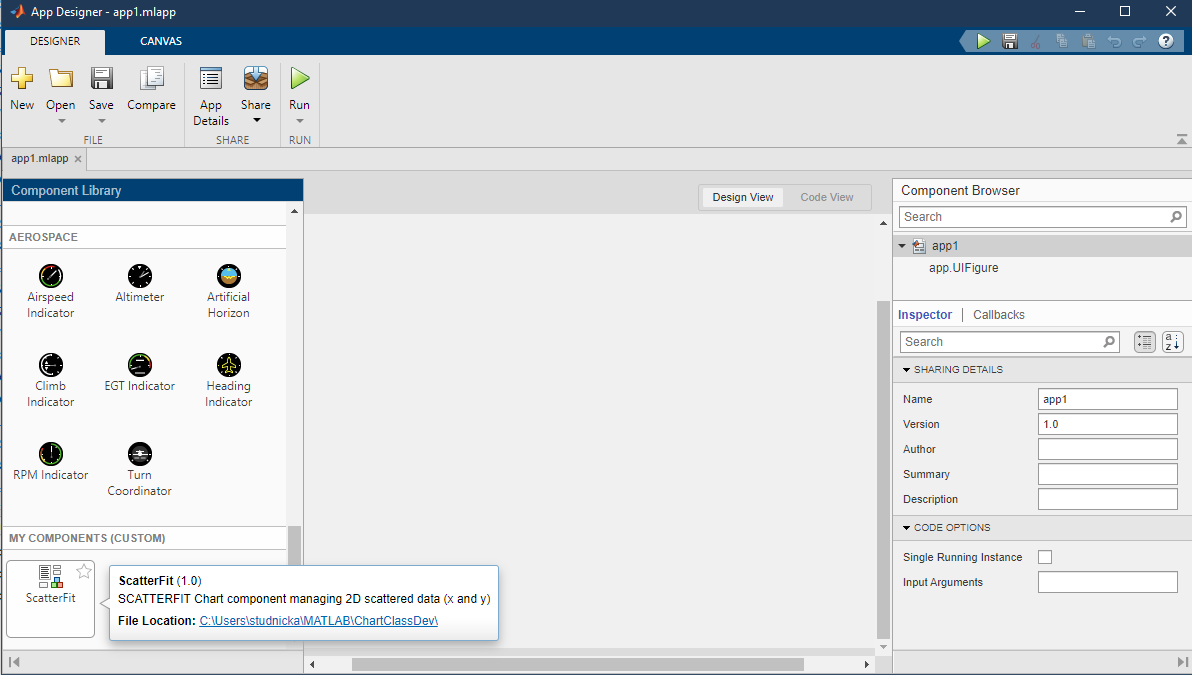Viewport: 1192px width, 675px height.
Task: Click the Input Arguments field
Action: [1108, 582]
